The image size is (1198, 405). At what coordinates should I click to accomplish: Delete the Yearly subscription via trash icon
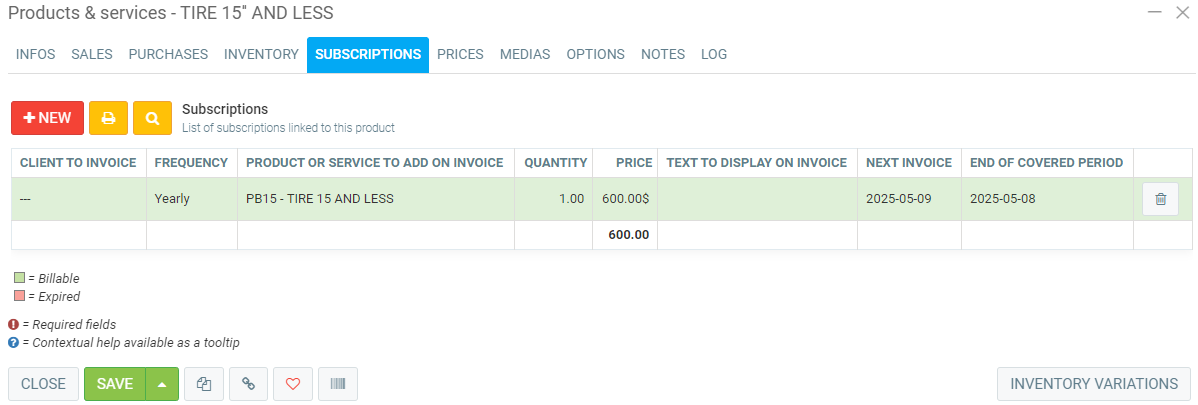1160,199
